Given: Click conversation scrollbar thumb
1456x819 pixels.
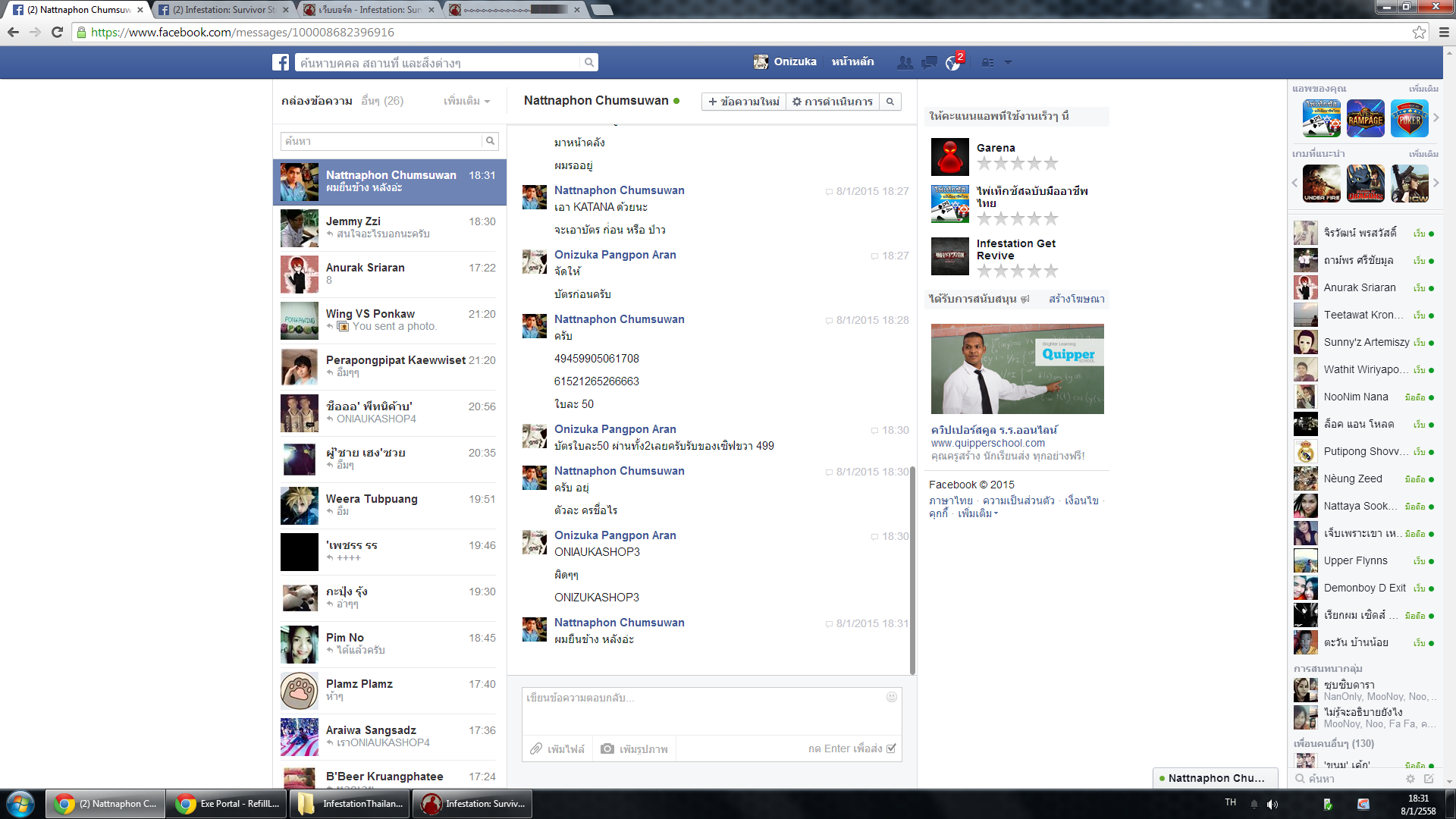Looking at the screenshot, I should 912,569.
